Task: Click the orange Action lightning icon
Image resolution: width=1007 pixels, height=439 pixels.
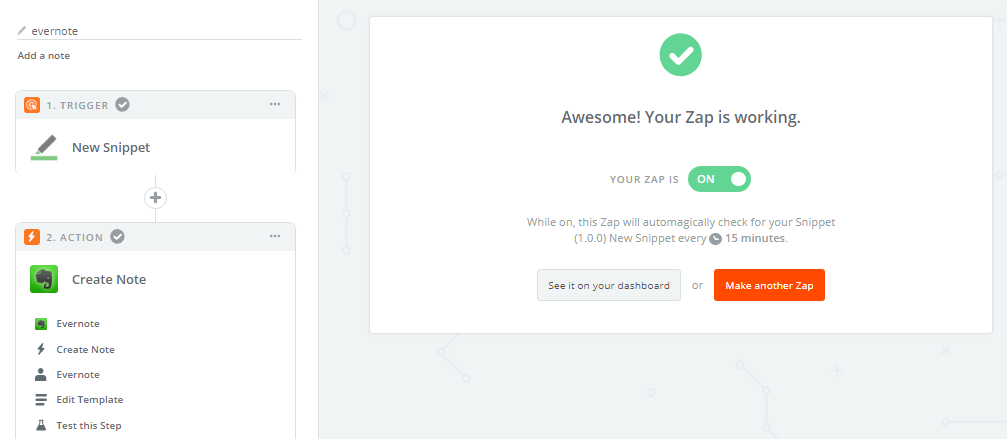Action: click(x=32, y=237)
